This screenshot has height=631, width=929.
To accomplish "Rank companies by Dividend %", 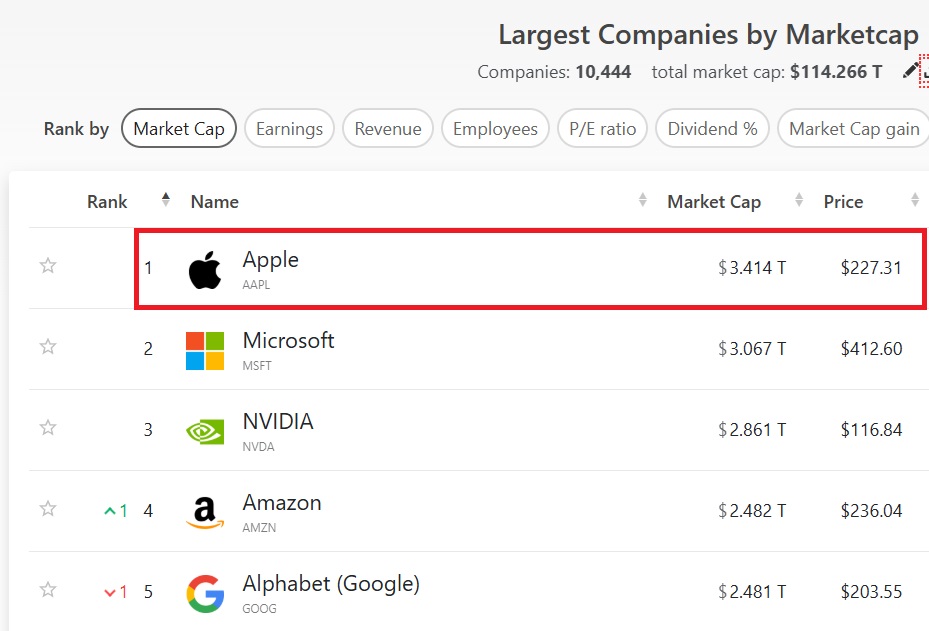I will 712,129.
